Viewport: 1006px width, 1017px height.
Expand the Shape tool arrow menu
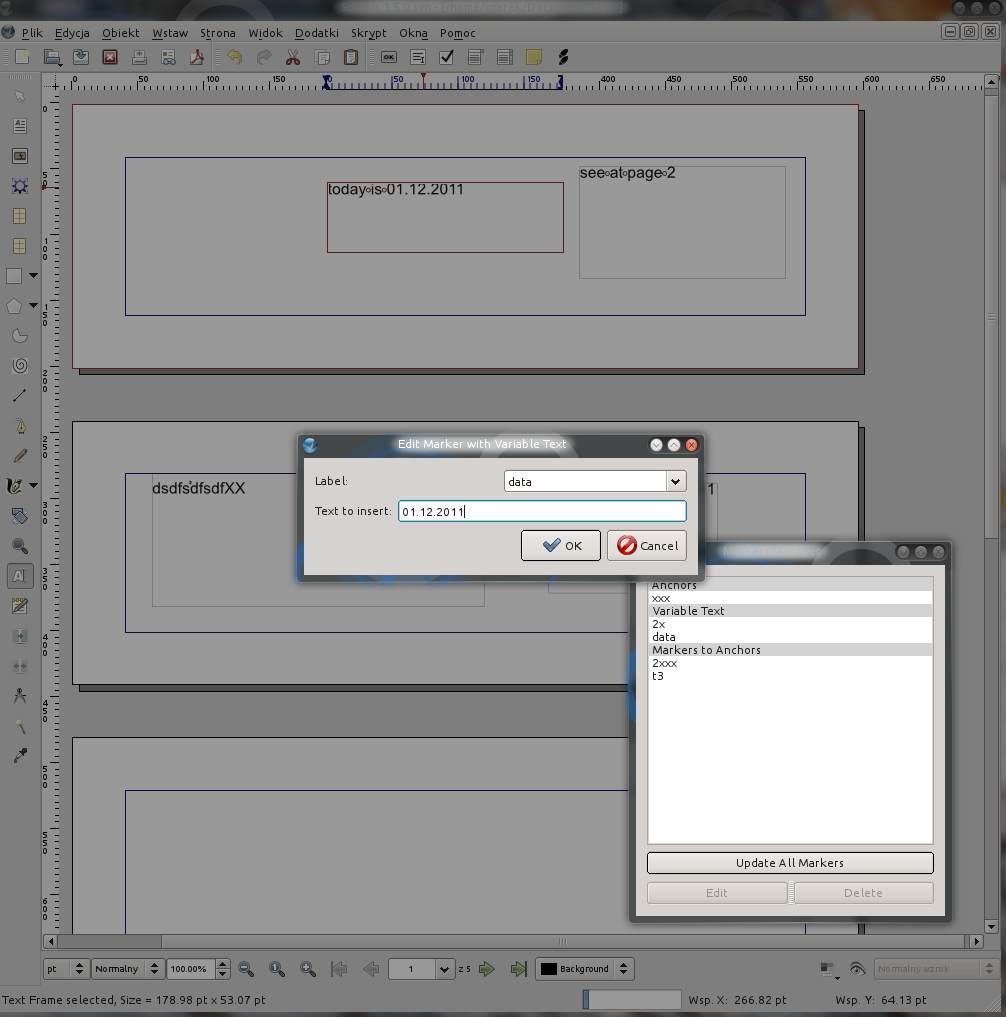[33, 276]
